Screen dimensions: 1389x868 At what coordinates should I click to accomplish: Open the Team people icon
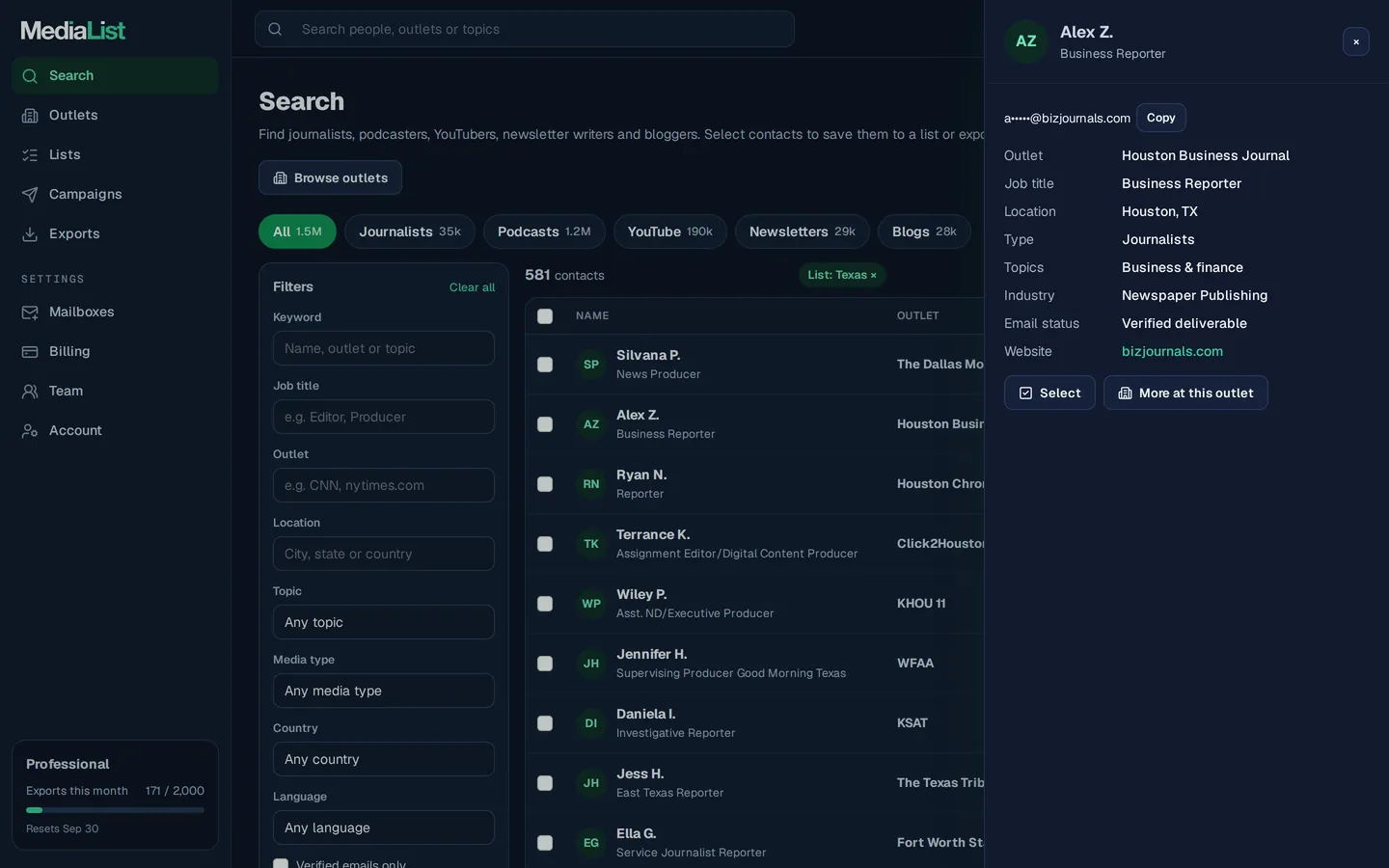30,392
